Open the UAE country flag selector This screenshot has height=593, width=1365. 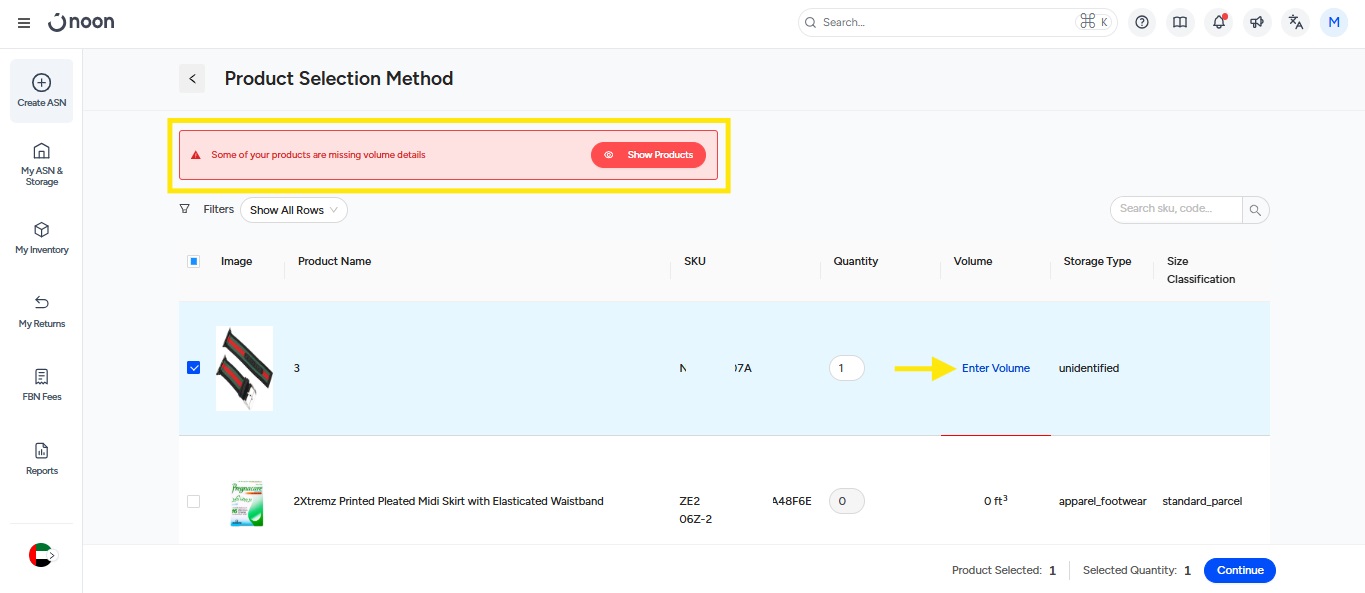(41, 555)
